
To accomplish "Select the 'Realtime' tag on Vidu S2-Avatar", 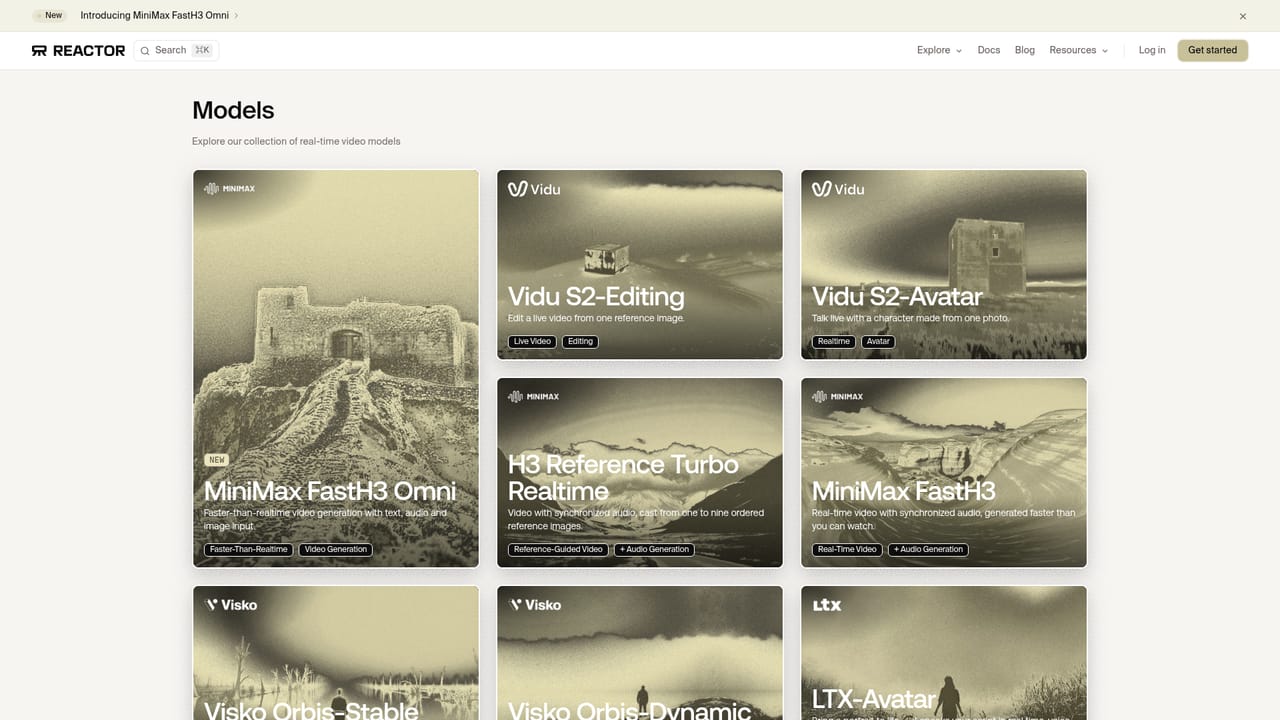I will (834, 341).
